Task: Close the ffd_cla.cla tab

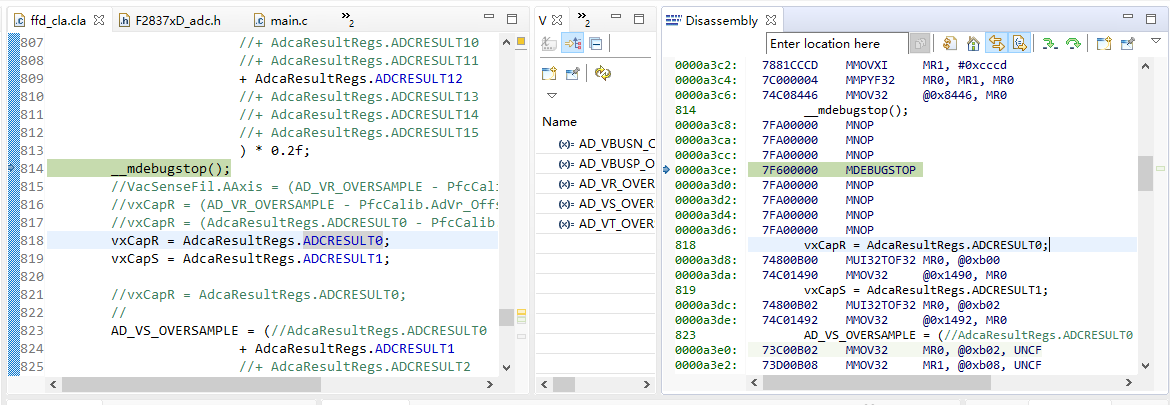Action: (x=99, y=20)
